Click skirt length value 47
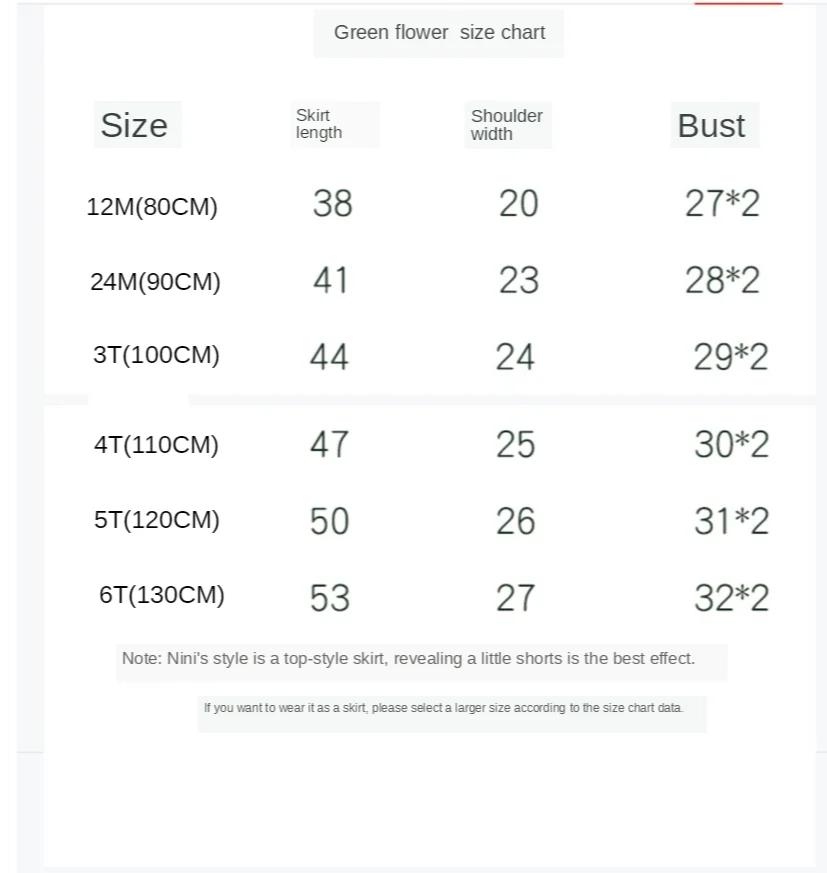This screenshot has width=827, height=873. pos(329,445)
